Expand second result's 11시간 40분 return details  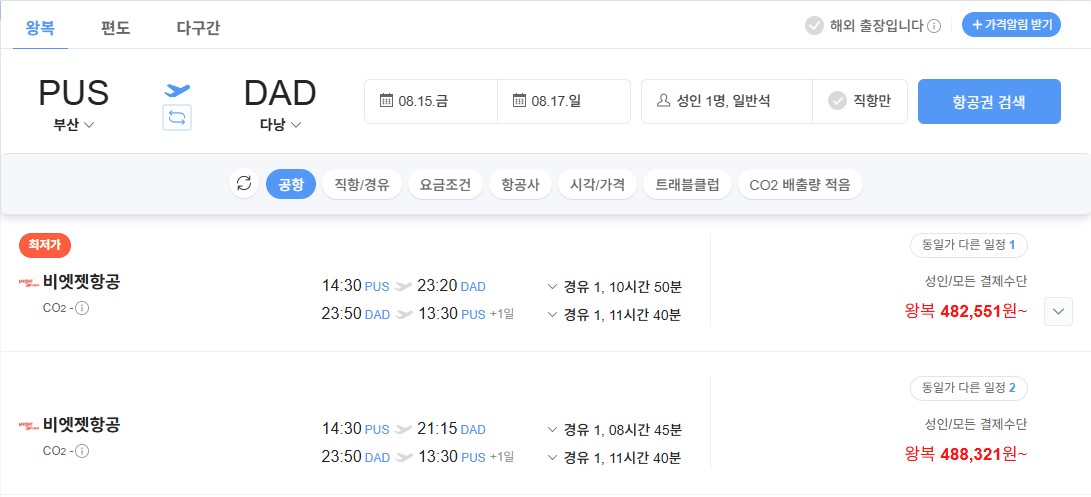point(552,457)
